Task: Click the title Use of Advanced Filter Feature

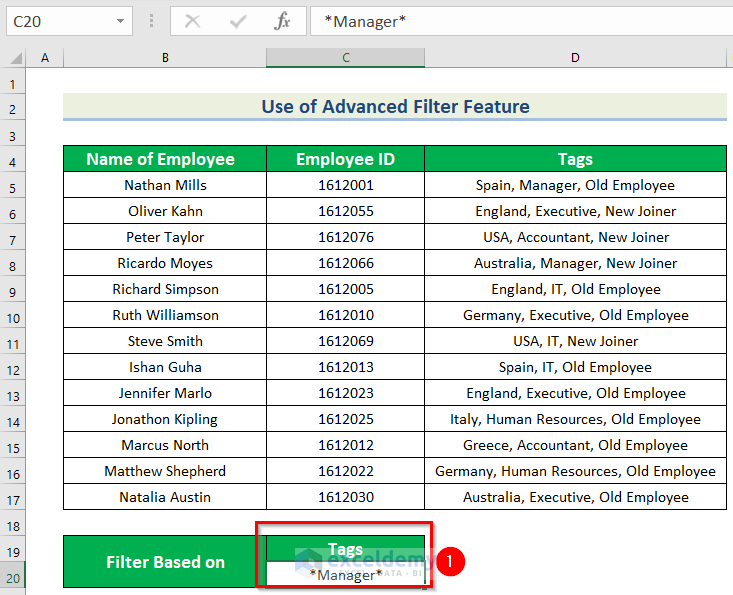Action: [x=395, y=107]
